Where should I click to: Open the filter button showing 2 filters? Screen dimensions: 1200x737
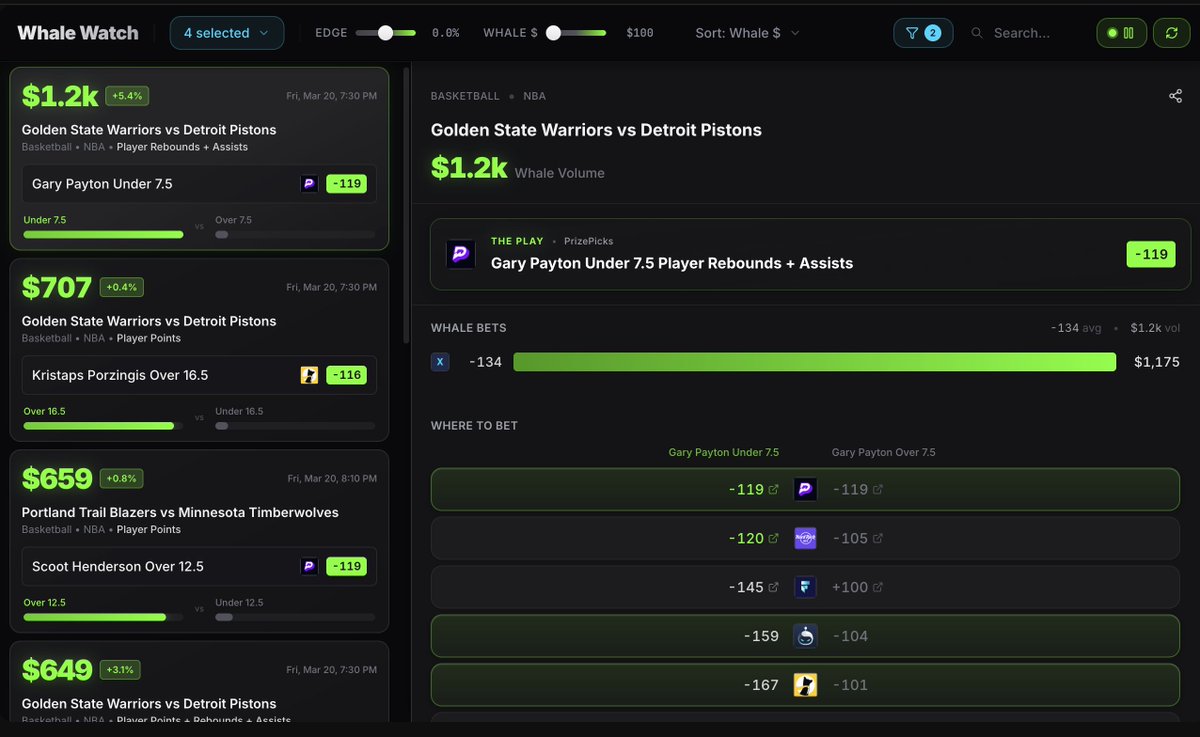pos(923,33)
